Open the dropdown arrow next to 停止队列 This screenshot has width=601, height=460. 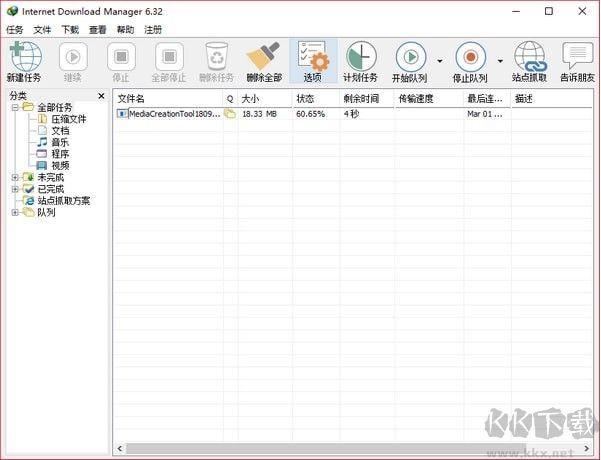click(x=500, y=61)
